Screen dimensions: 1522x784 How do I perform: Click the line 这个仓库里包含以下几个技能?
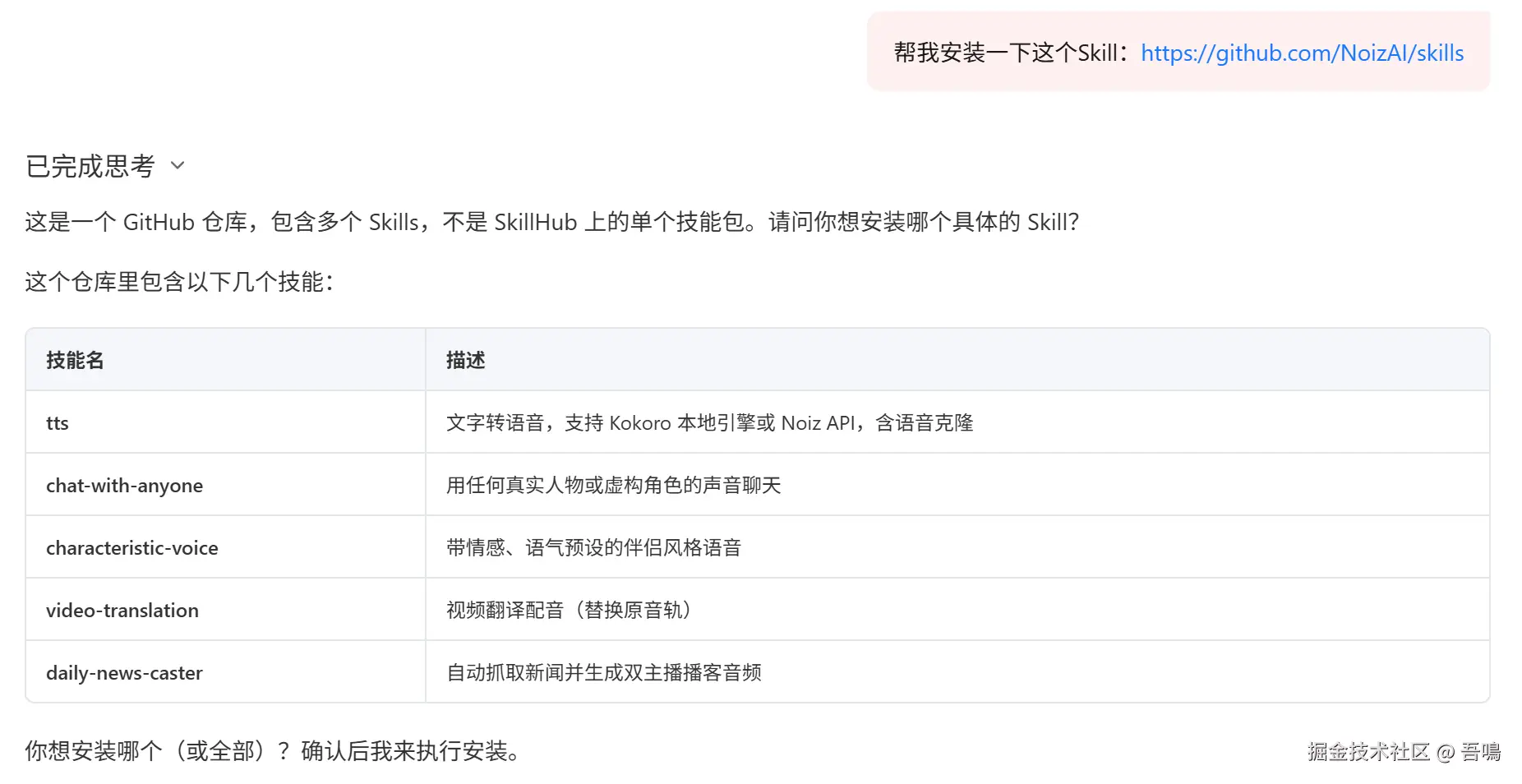coord(179,282)
